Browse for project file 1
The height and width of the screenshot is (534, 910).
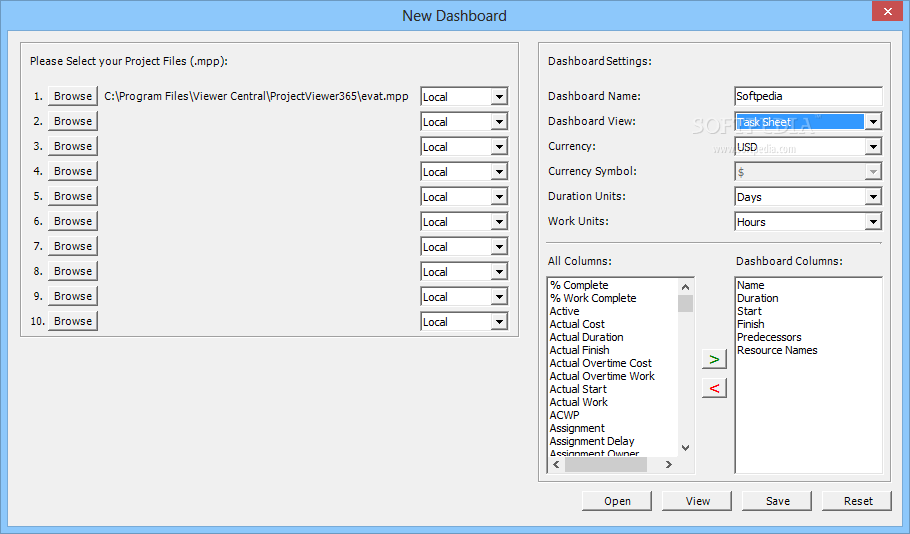[x=73, y=96]
